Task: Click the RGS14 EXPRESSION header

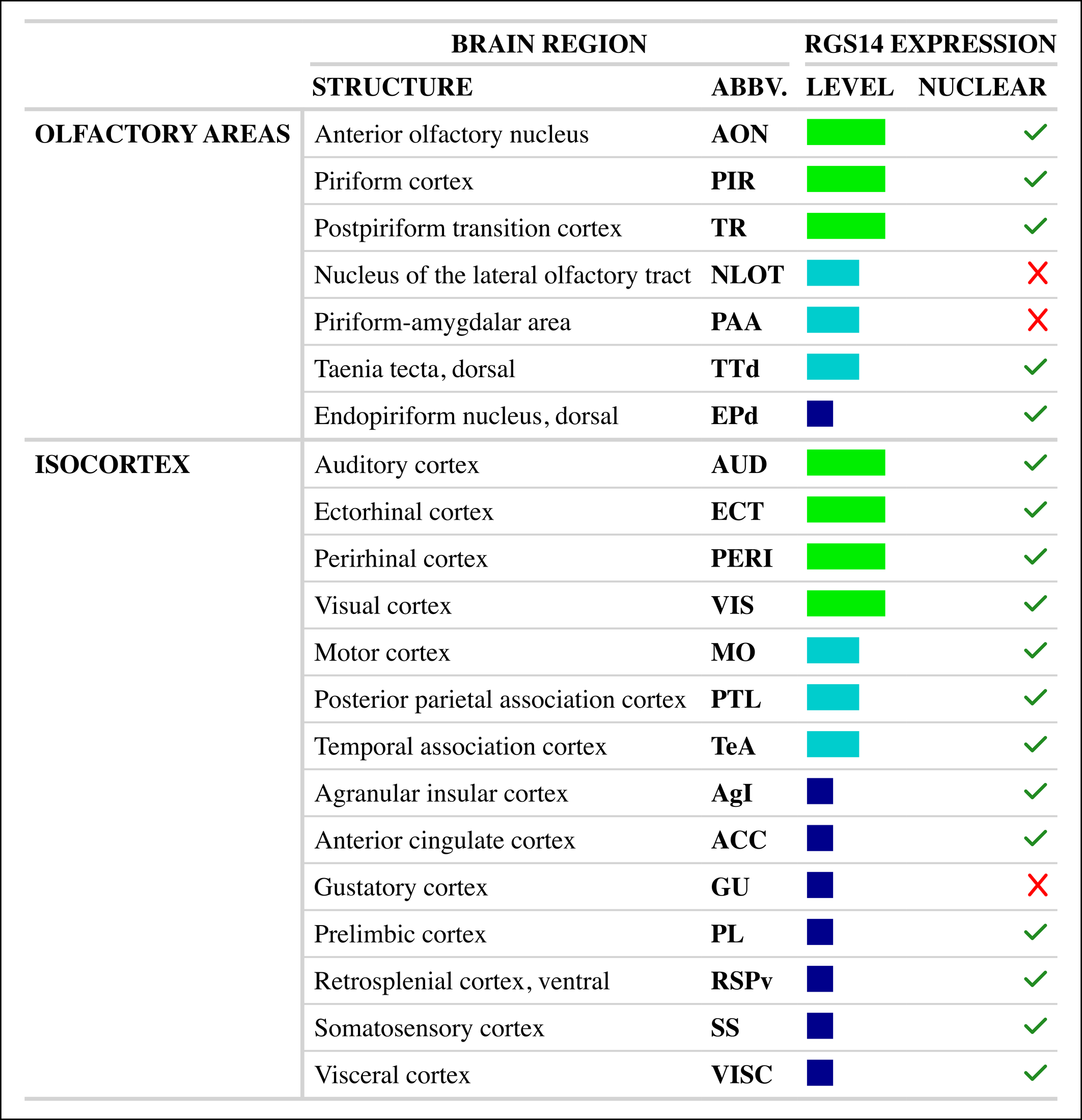Action: pos(930,44)
